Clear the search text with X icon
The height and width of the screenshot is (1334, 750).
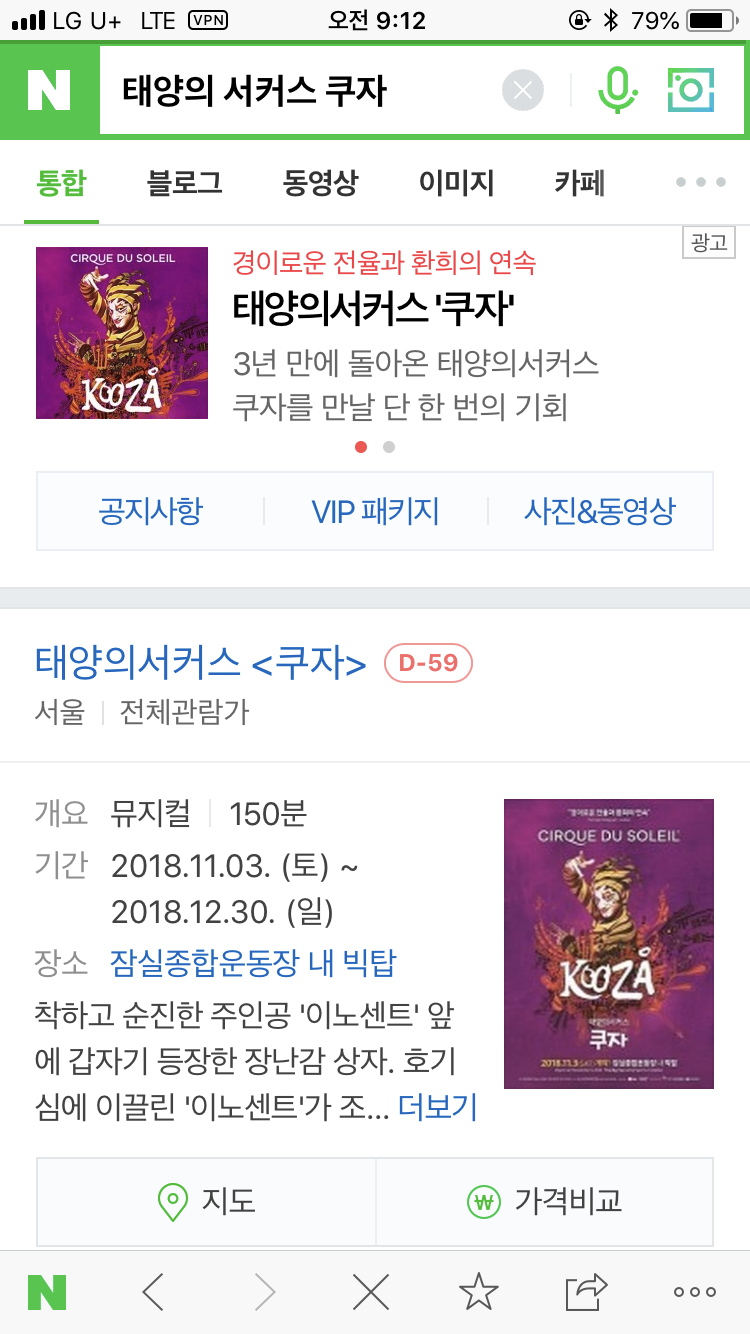click(522, 91)
